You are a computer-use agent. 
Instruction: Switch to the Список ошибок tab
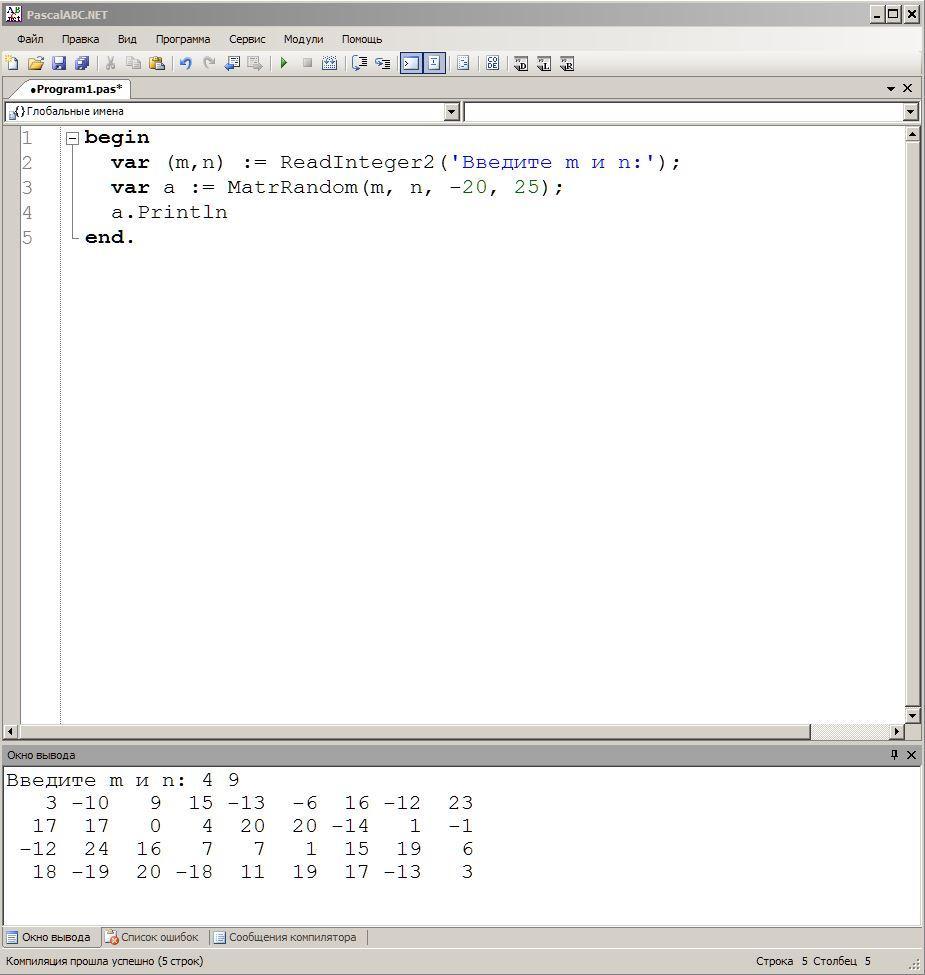coord(152,937)
